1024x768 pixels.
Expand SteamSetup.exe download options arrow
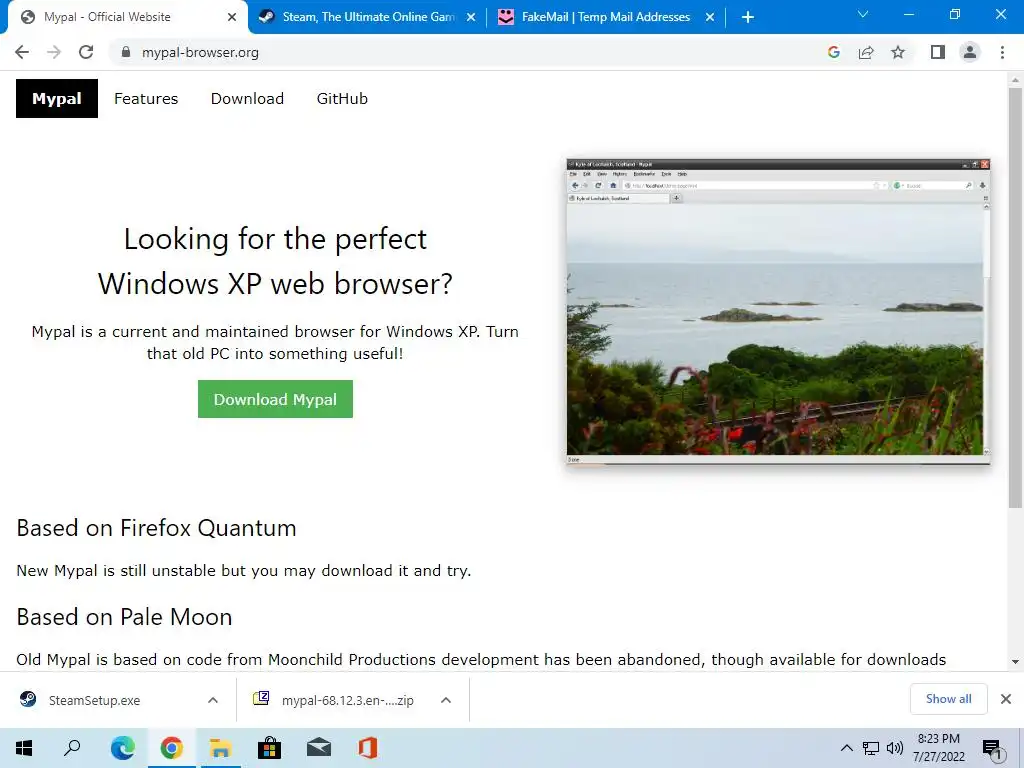point(213,700)
